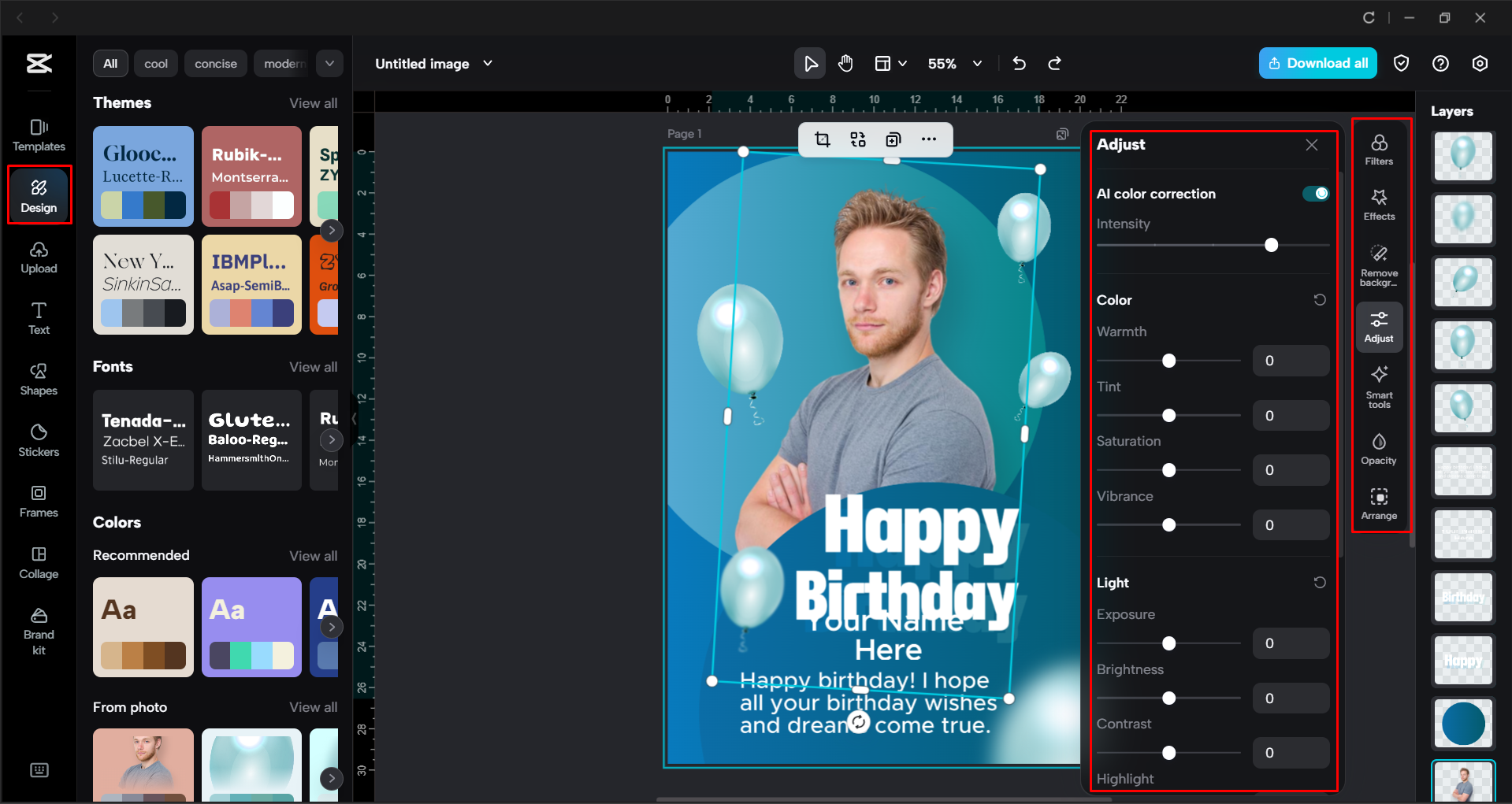Click the crop icon in floating toolbar

pos(823,139)
